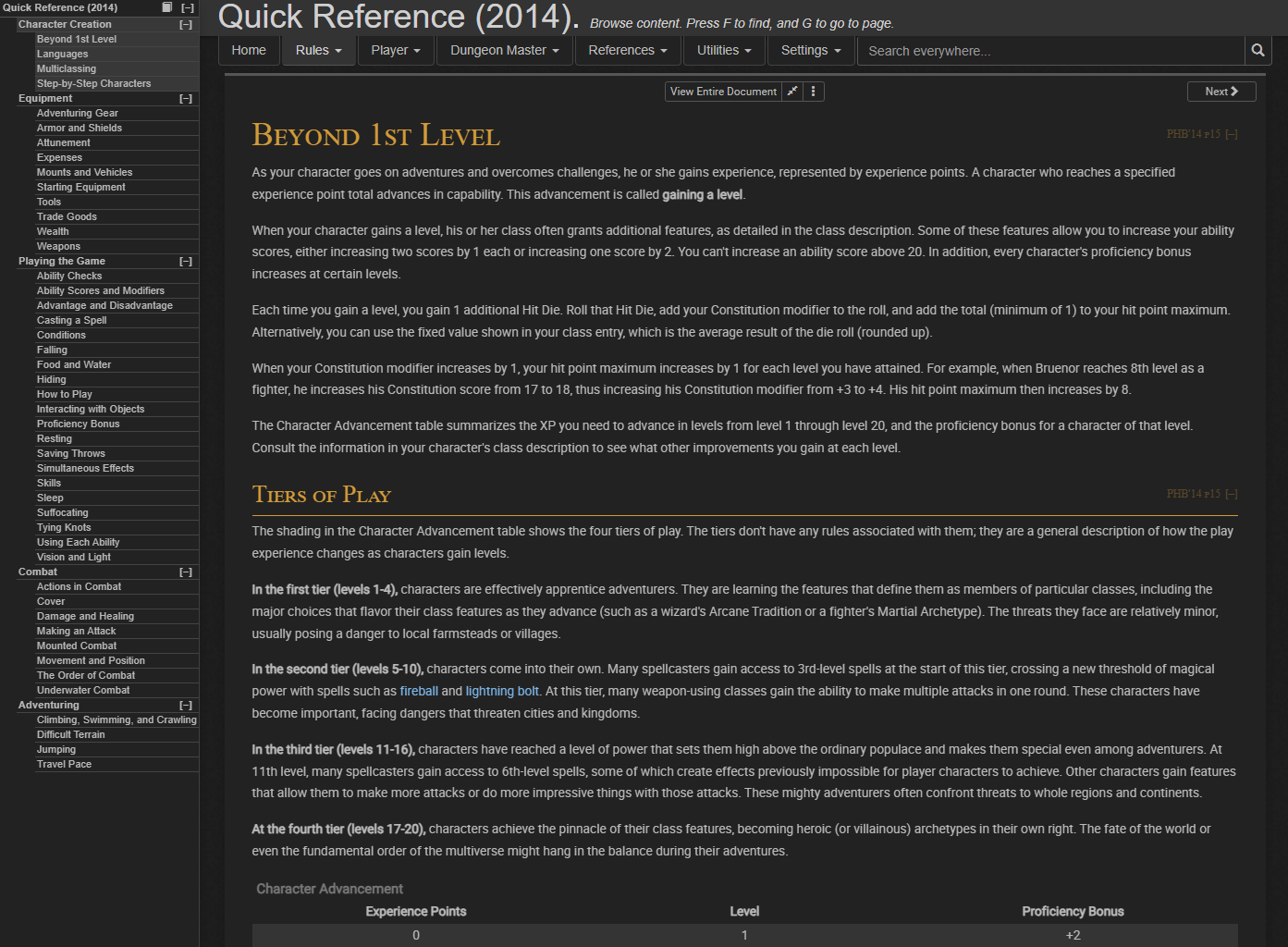1288x947 pixels.
Task: Select Step-by-Step Characters in sidebar
Action: tap(117, 84)
